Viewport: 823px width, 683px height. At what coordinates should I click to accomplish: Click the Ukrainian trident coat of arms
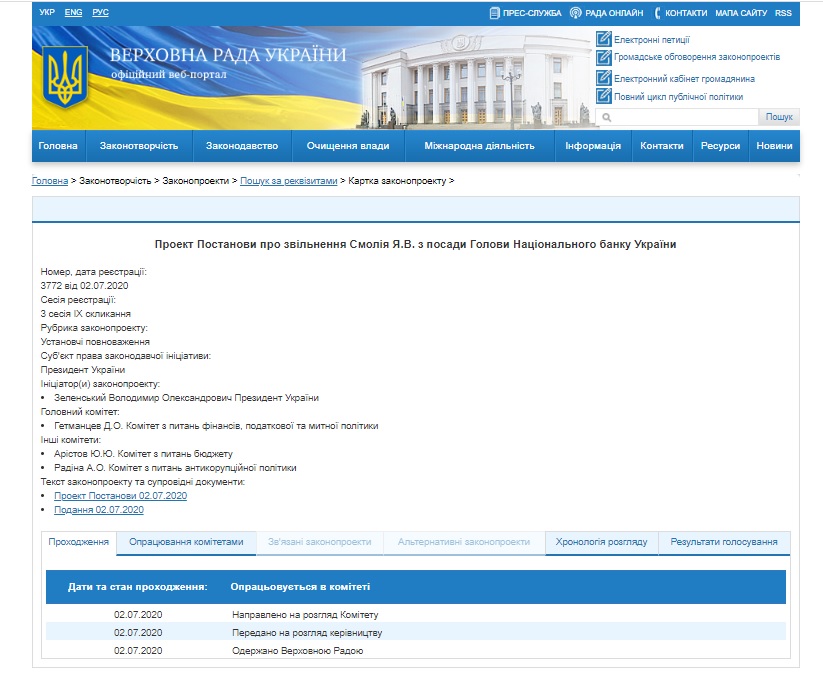65,77
